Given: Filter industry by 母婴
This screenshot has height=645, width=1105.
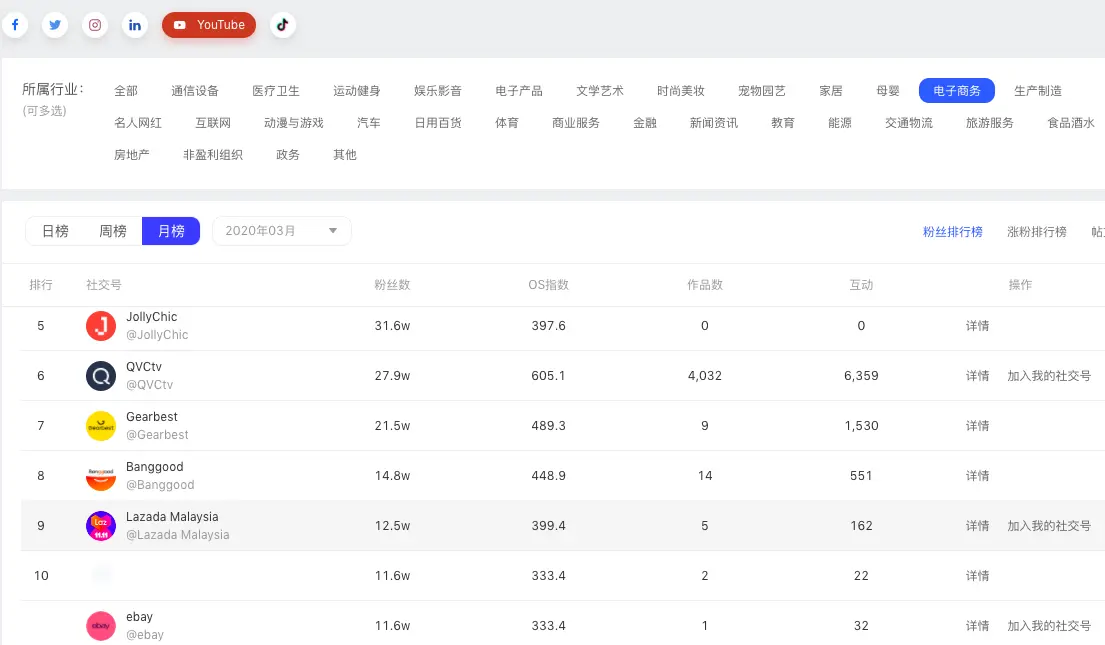Looking at the screenshot, I should tap(889, 90).
